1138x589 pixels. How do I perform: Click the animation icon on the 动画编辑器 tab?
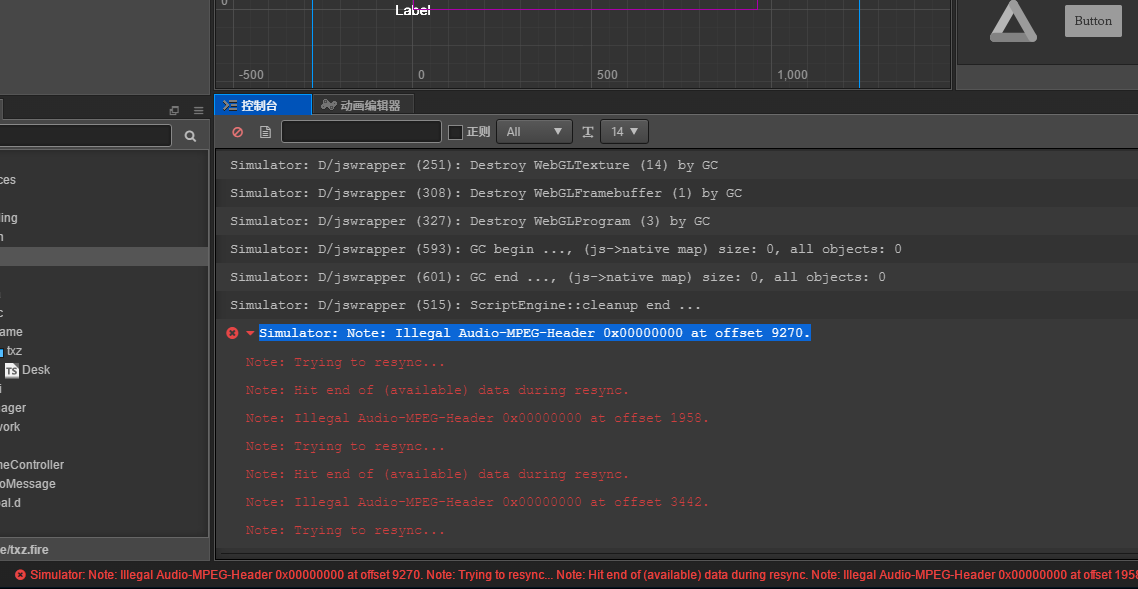click(329, 105)
